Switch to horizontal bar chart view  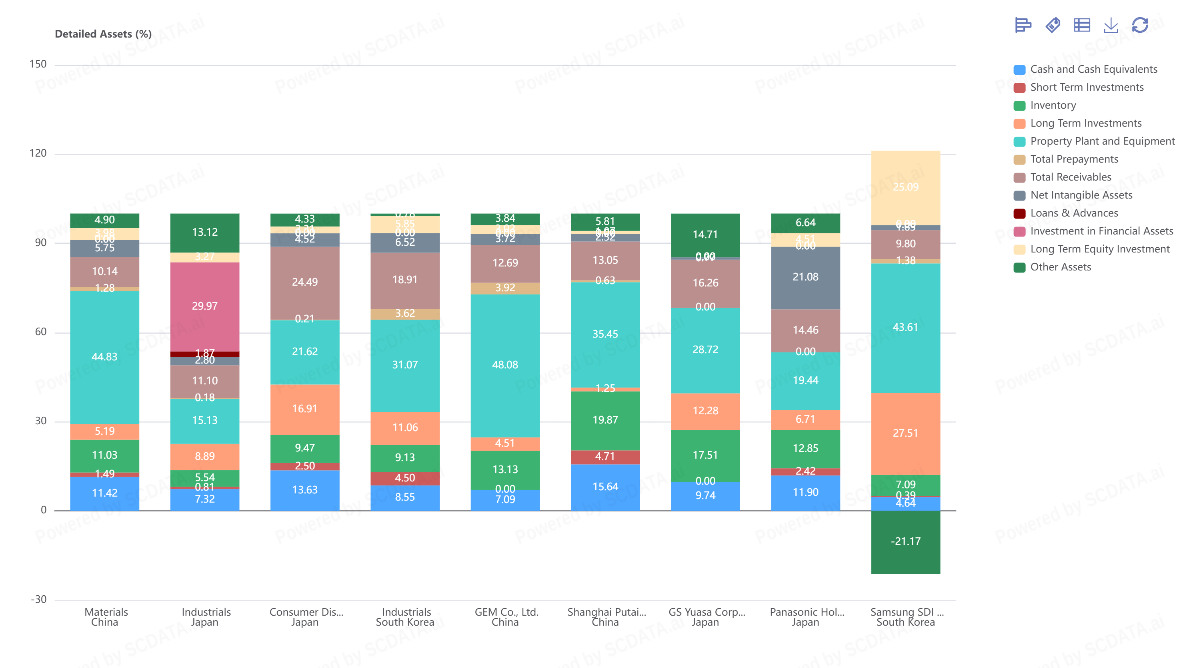tap(1023, 25)
